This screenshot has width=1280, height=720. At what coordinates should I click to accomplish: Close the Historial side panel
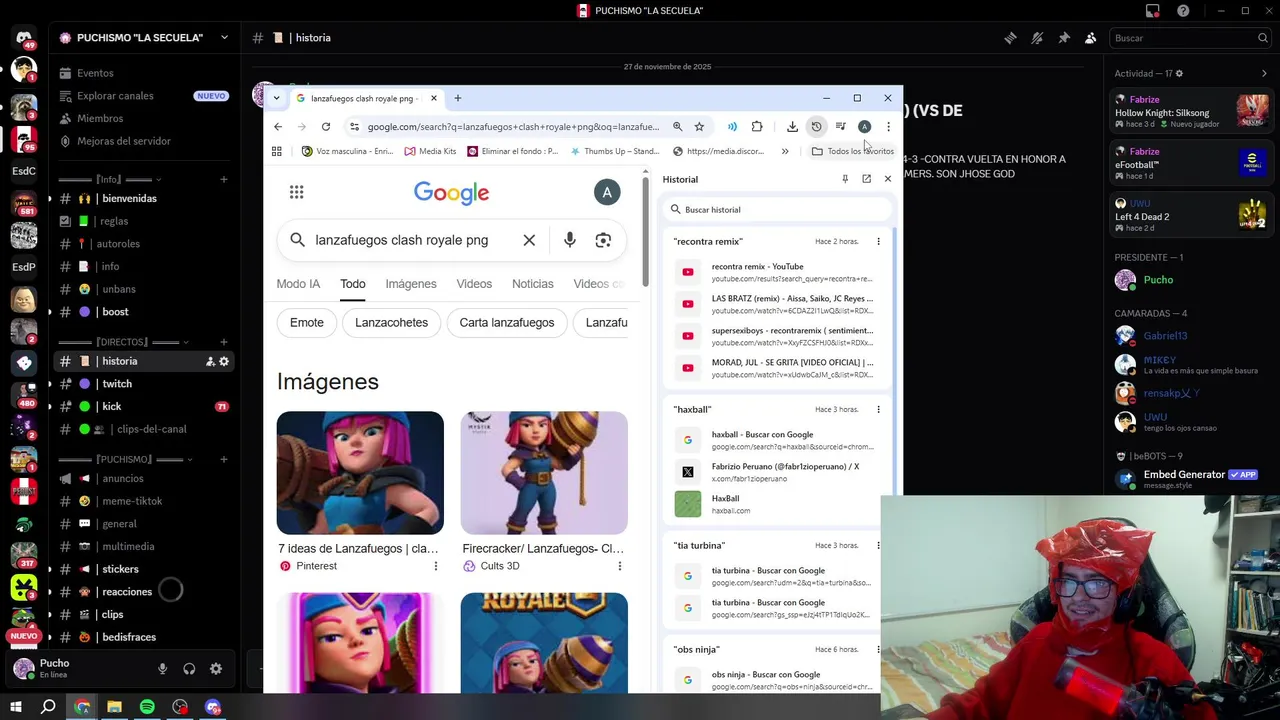[887, 179]
